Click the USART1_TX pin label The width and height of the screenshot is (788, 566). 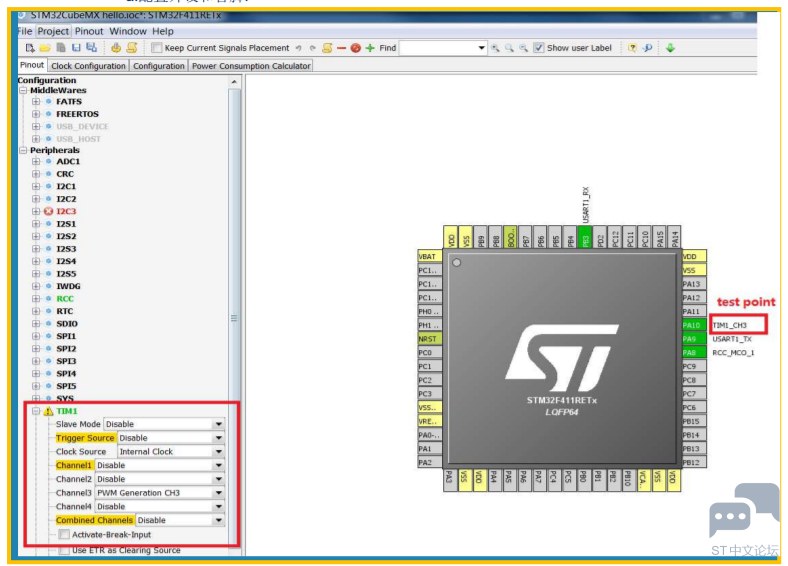tap(732, 339)
